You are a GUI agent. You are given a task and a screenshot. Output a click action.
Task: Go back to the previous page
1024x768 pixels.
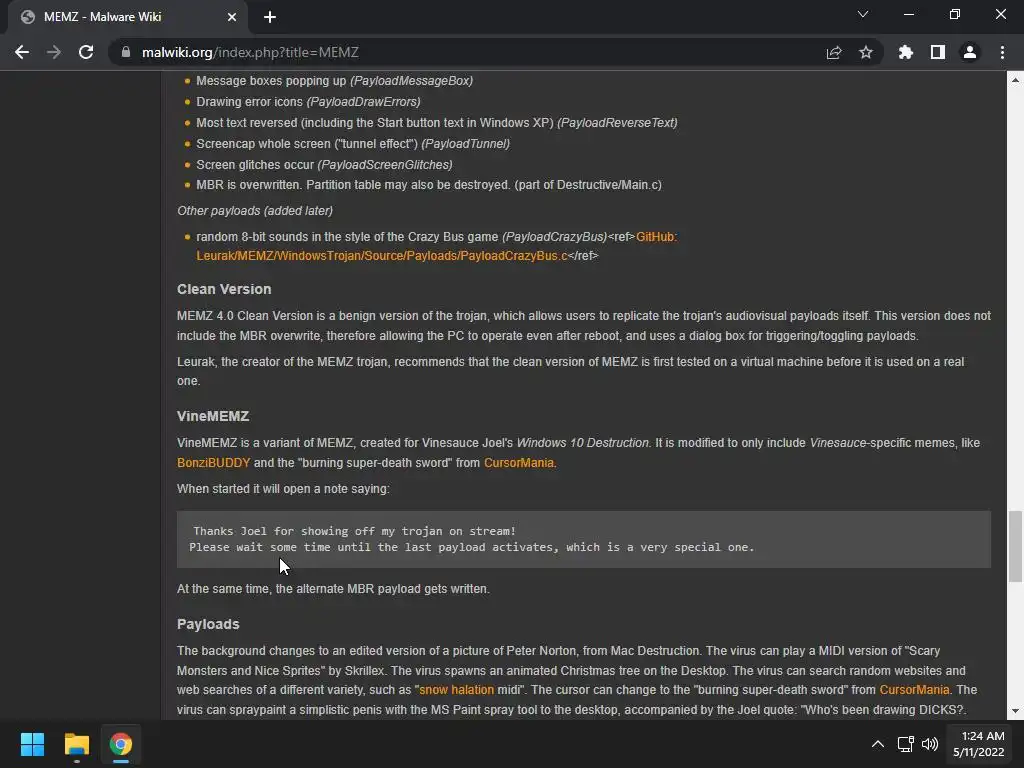(x=22, y=52)
